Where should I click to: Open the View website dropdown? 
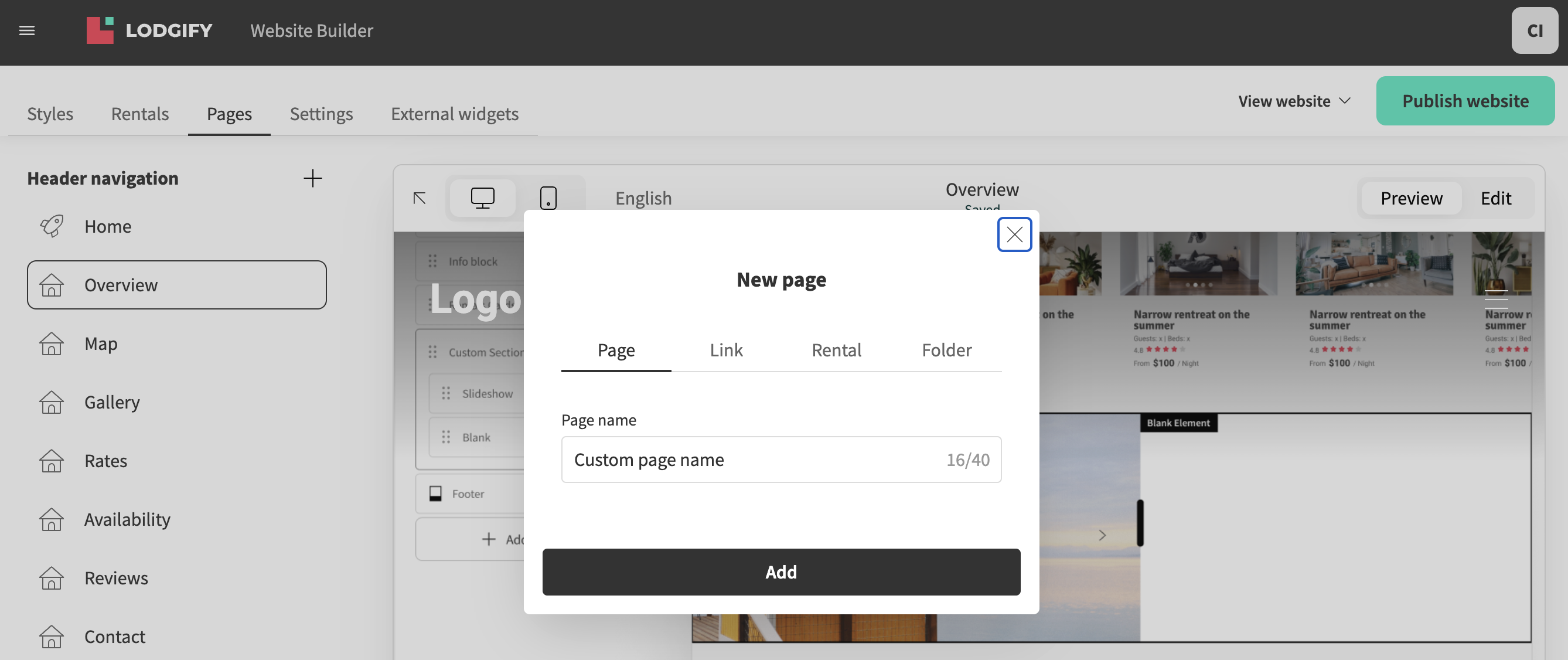click(x=1294, y=101)
